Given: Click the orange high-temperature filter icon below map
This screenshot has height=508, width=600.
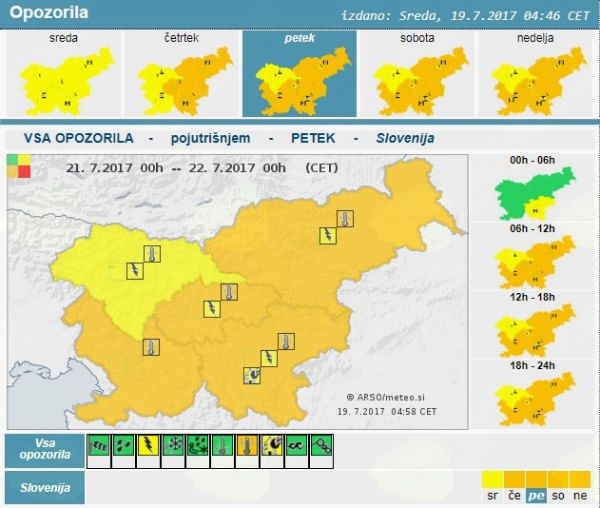Looking at the screenshot, I should click(247, 446).
